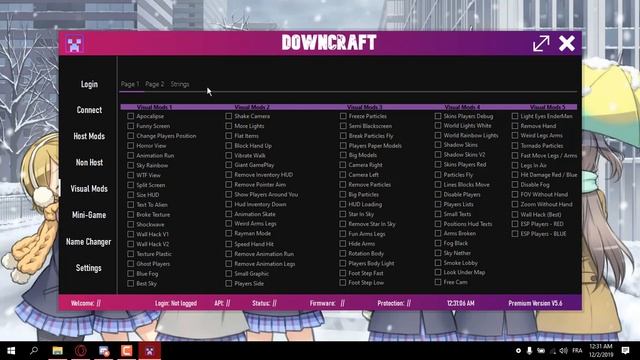Enable the Best Sky checkbox
Viewport: 640px width, 360px height.
pos(131,283)
